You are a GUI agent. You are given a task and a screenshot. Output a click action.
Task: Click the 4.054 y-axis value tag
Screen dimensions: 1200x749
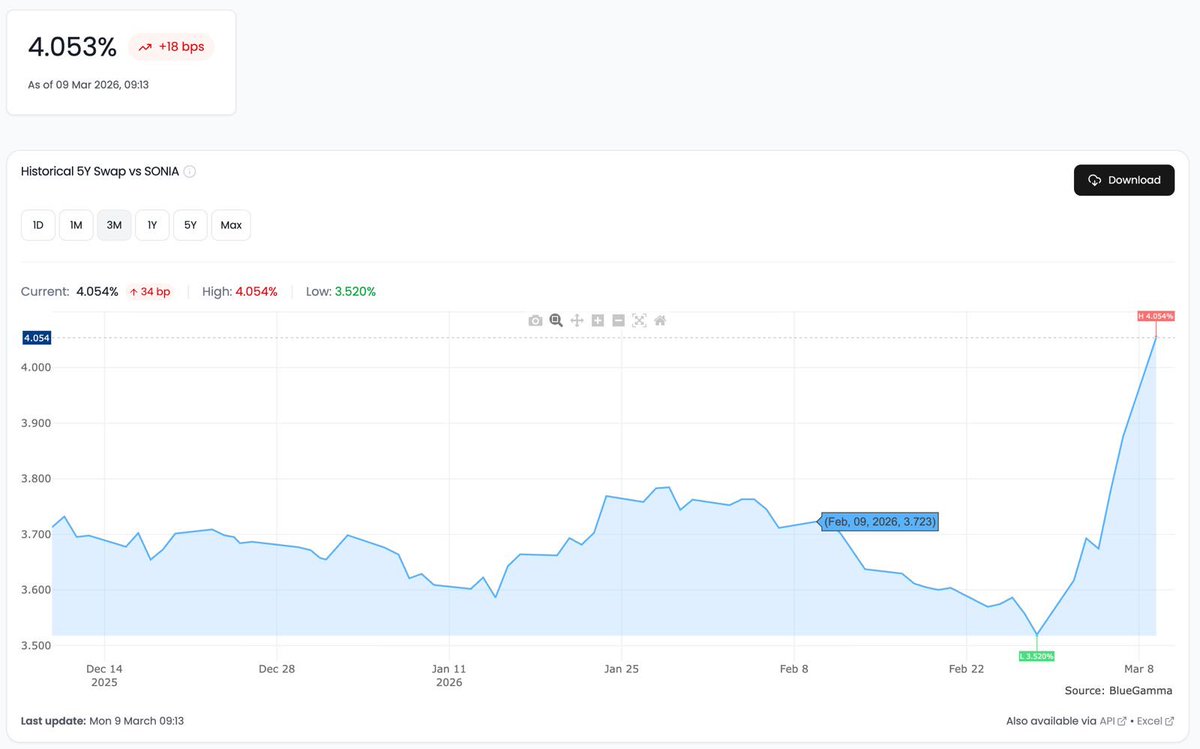pos(36,338)
